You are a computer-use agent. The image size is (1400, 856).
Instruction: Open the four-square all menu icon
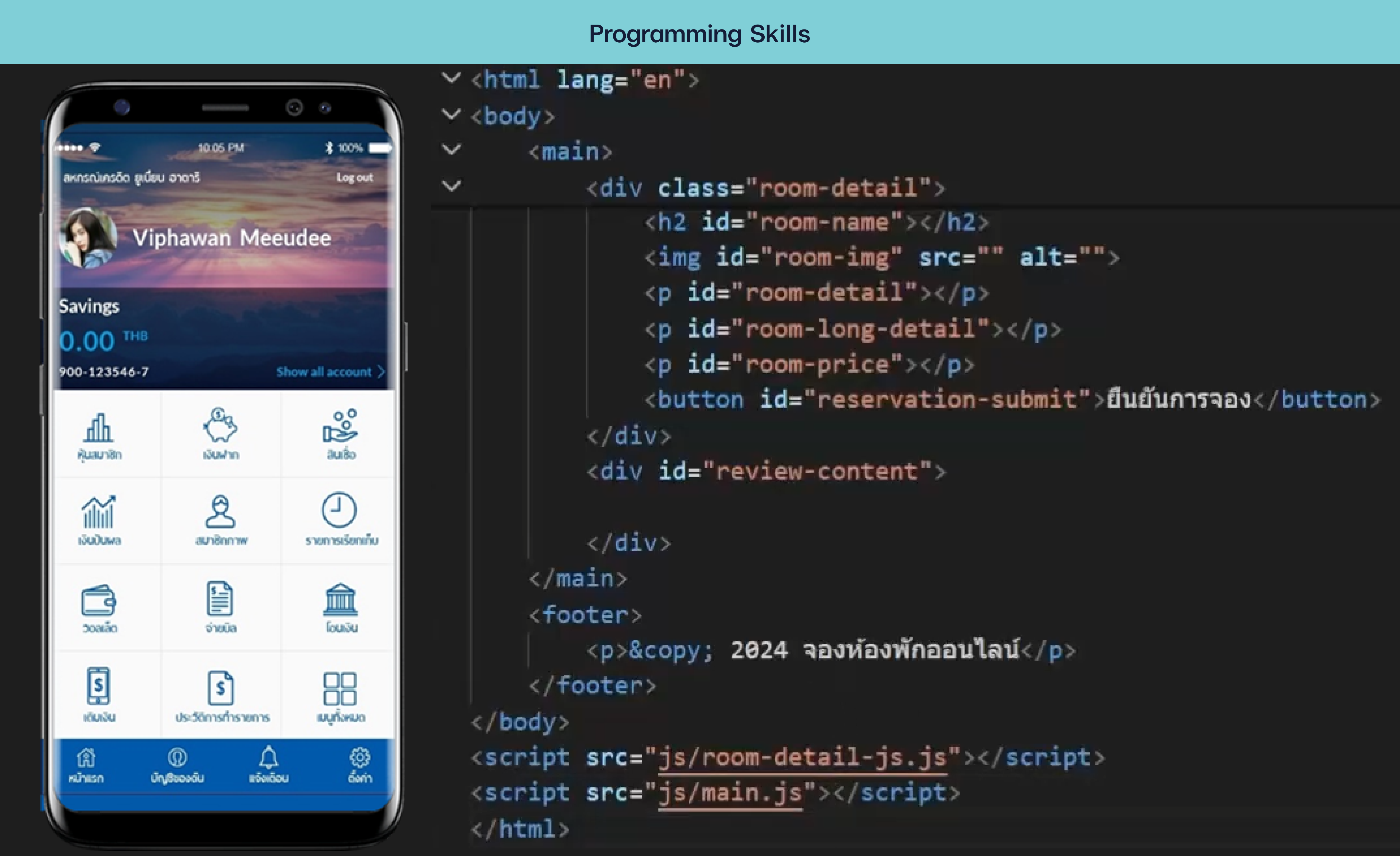pos(340,689)
